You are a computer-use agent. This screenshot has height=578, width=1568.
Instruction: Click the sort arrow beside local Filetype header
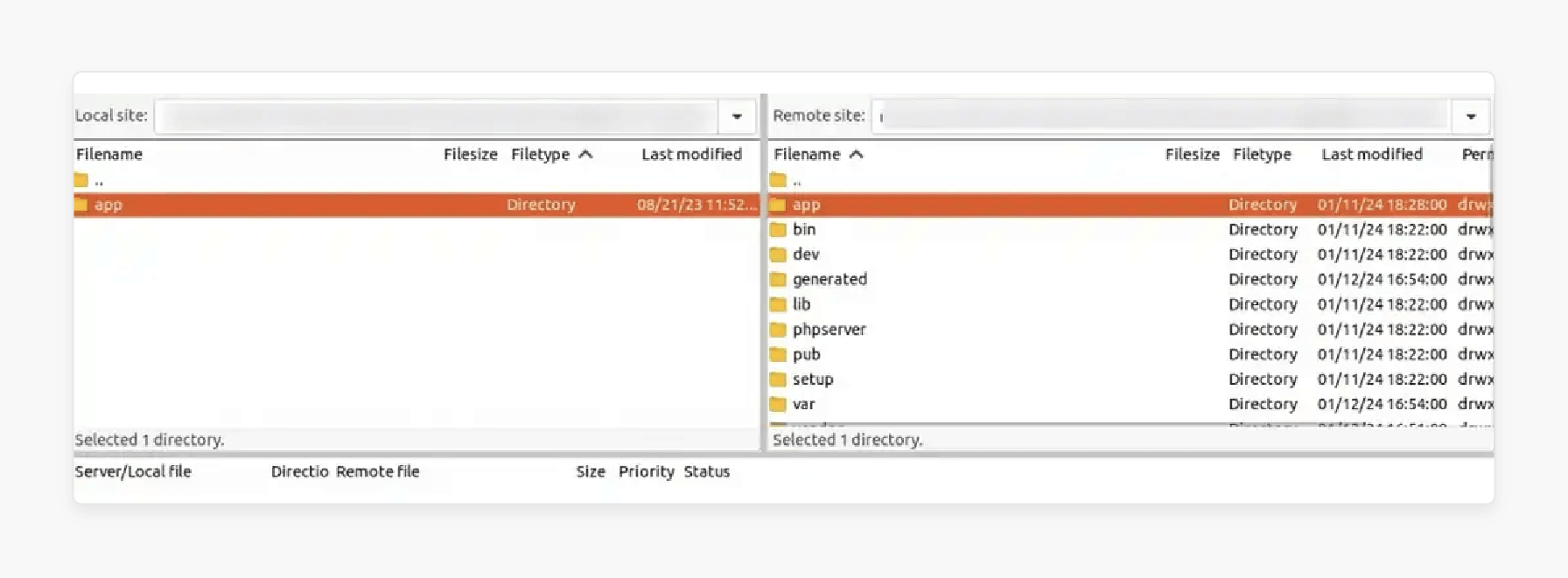click(x=586, y=155)
